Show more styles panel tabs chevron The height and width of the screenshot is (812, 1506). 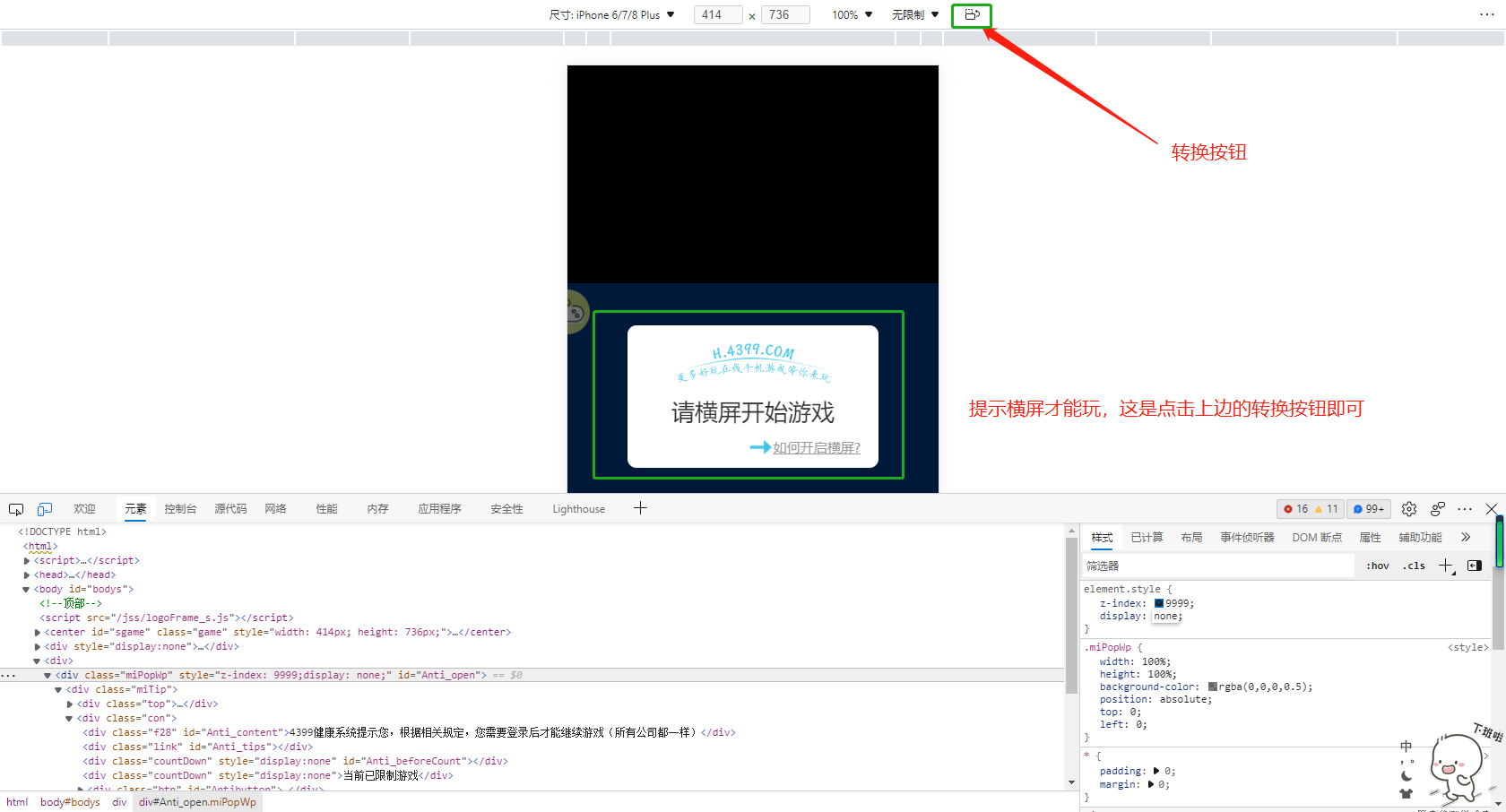click(x=1466, y=537)
